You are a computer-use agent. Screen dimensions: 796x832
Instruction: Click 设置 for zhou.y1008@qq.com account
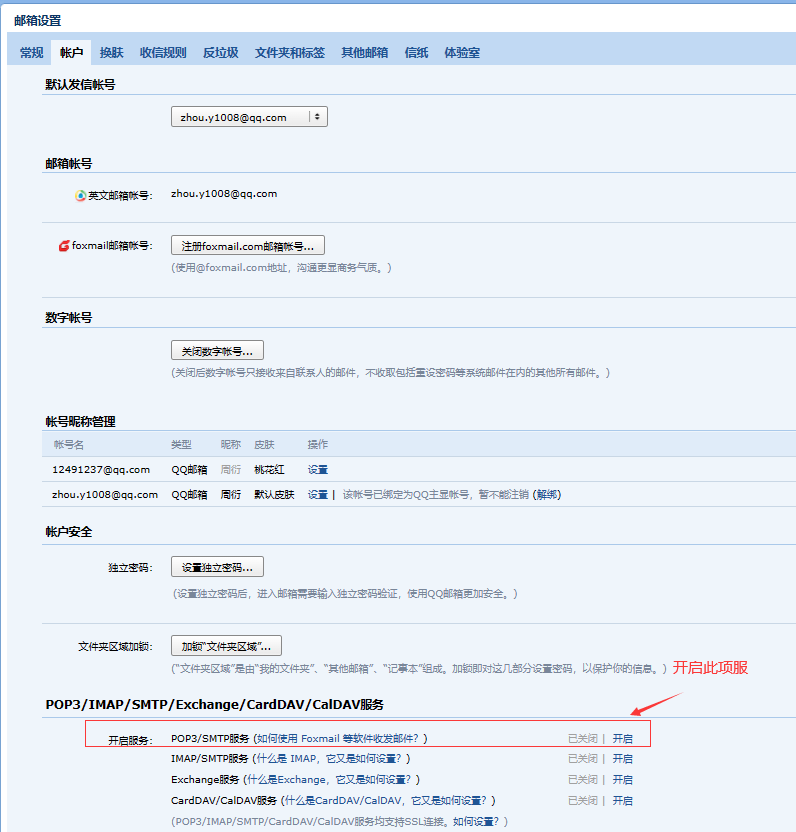pos(317,495)
